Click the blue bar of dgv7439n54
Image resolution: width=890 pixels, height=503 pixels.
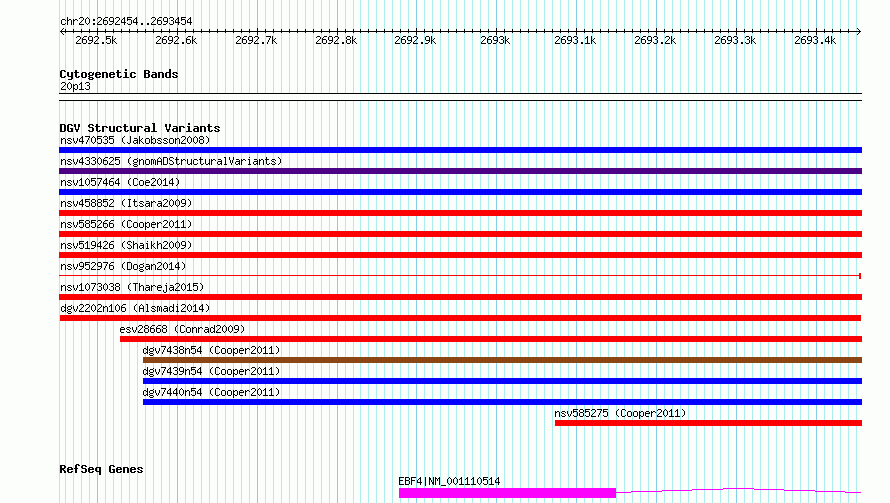point(502,381)
